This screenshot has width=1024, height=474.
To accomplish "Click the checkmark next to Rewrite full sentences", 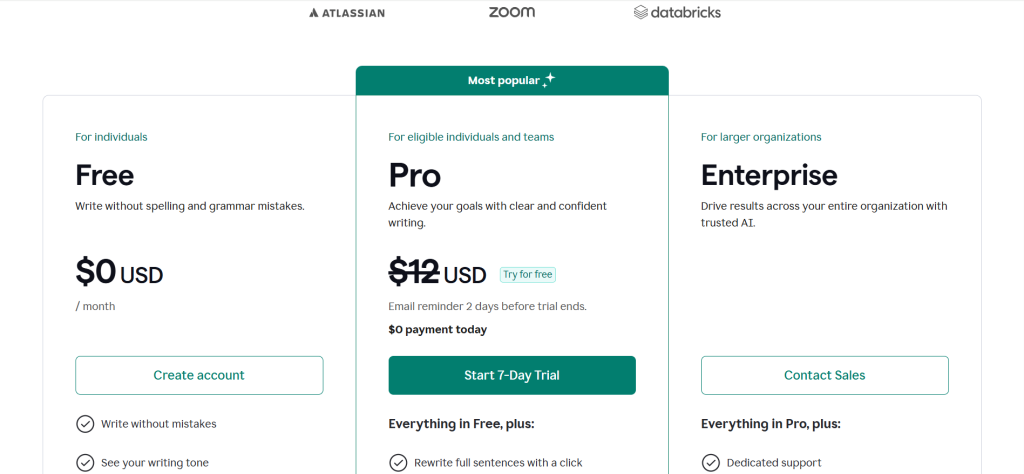I will (x=398, y=462).
